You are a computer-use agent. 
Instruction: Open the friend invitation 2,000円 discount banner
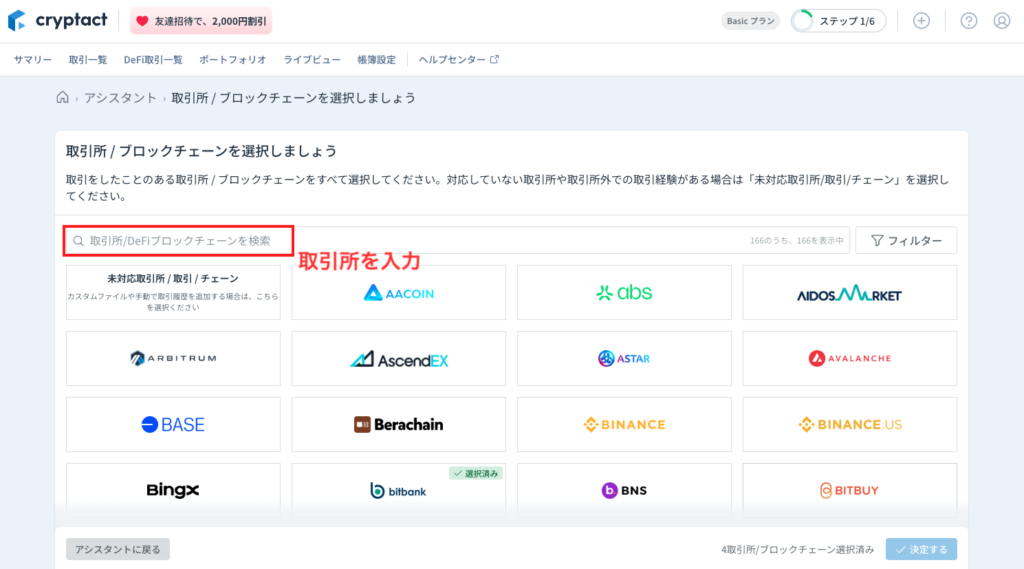(201, 21)
